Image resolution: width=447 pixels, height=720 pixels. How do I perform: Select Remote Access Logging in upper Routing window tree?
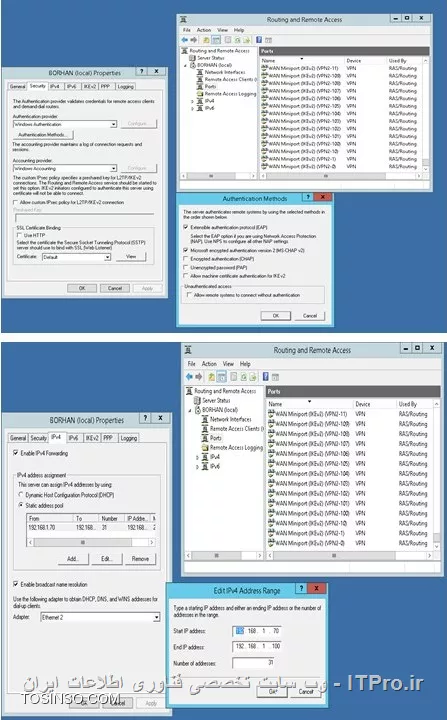[x=230, y=94]
